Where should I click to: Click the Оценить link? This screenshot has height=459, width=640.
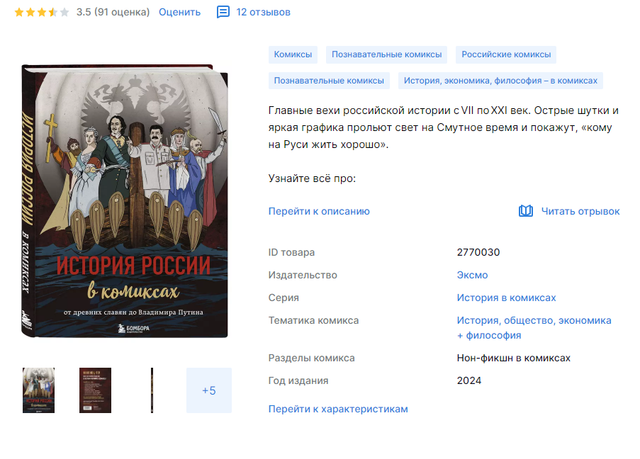(x=180, y=12)
